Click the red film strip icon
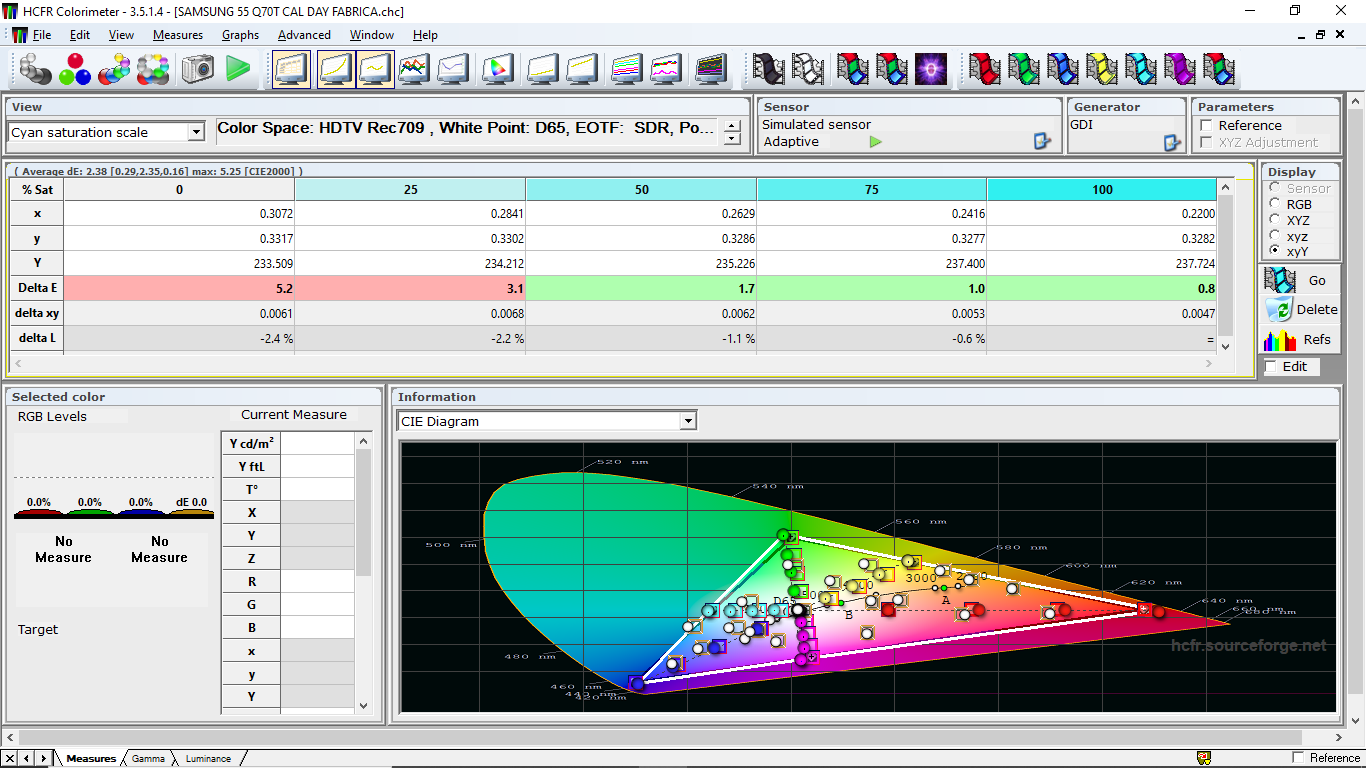 pyautogui.click(x=985, y=69)
